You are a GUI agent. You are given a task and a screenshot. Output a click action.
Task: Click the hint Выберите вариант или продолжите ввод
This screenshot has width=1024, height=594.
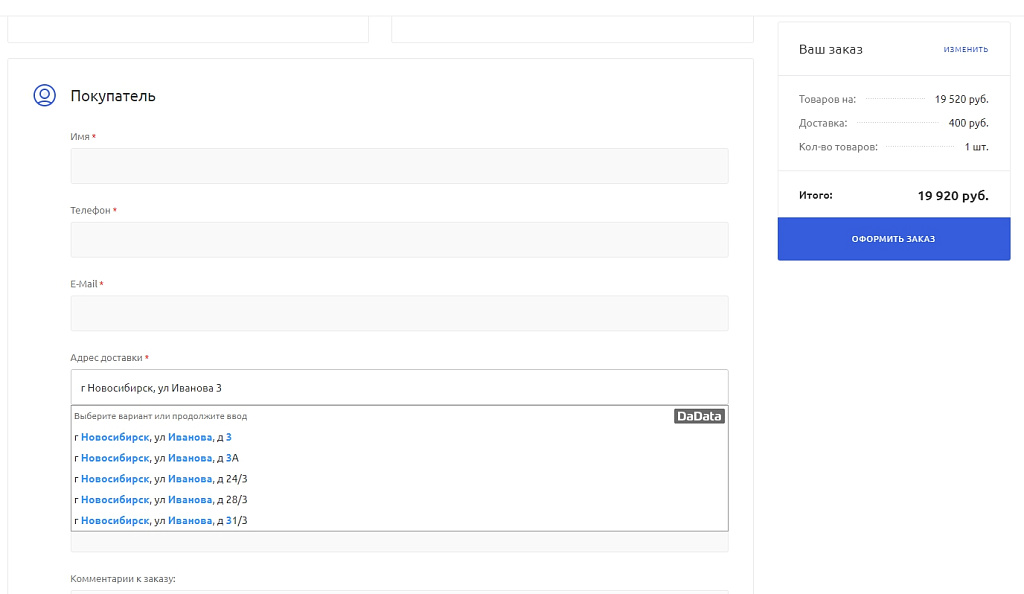pyautogui.click(x=160, y=416)
